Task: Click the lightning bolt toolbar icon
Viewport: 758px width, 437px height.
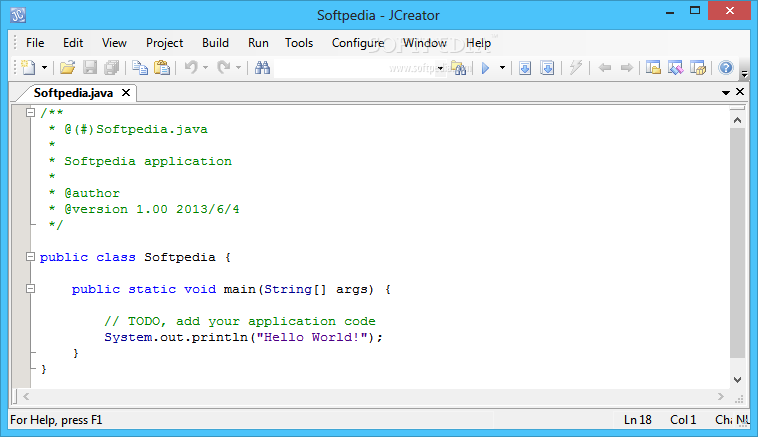Action: 575,68
